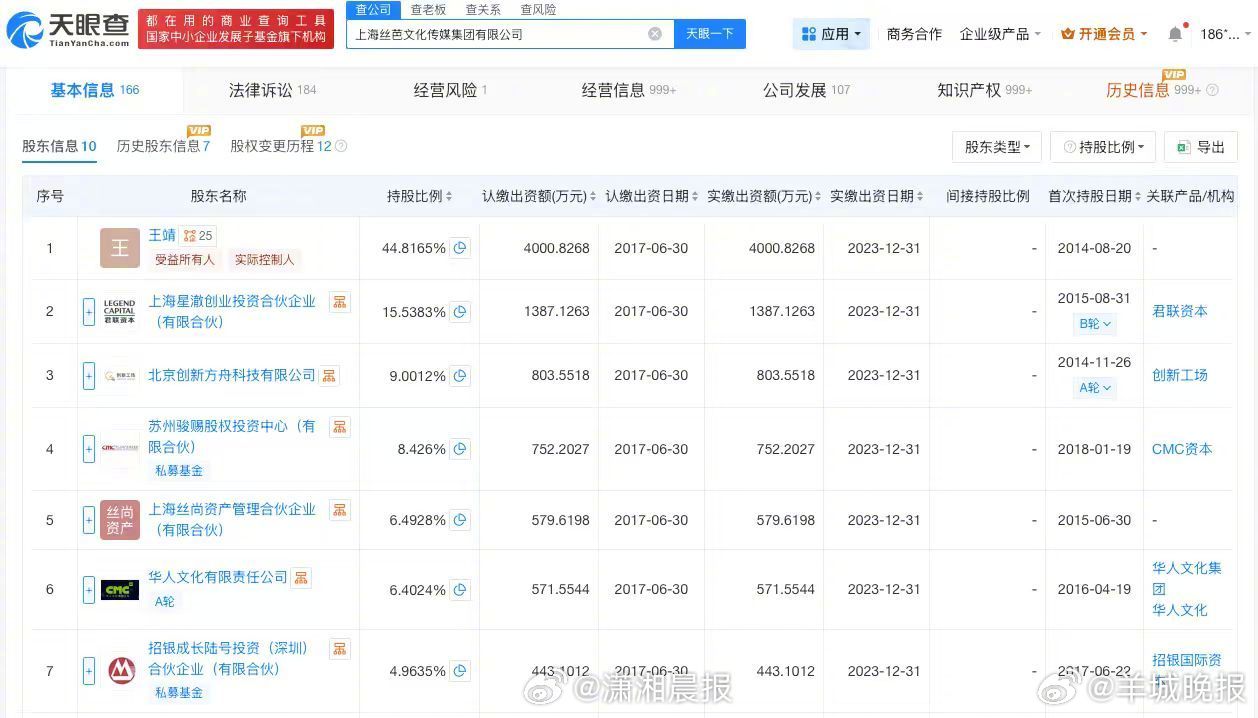Open the 开通会员 dropdown
The height and width of the screenshot is (718, 1258).
(x=1105, y=34)
